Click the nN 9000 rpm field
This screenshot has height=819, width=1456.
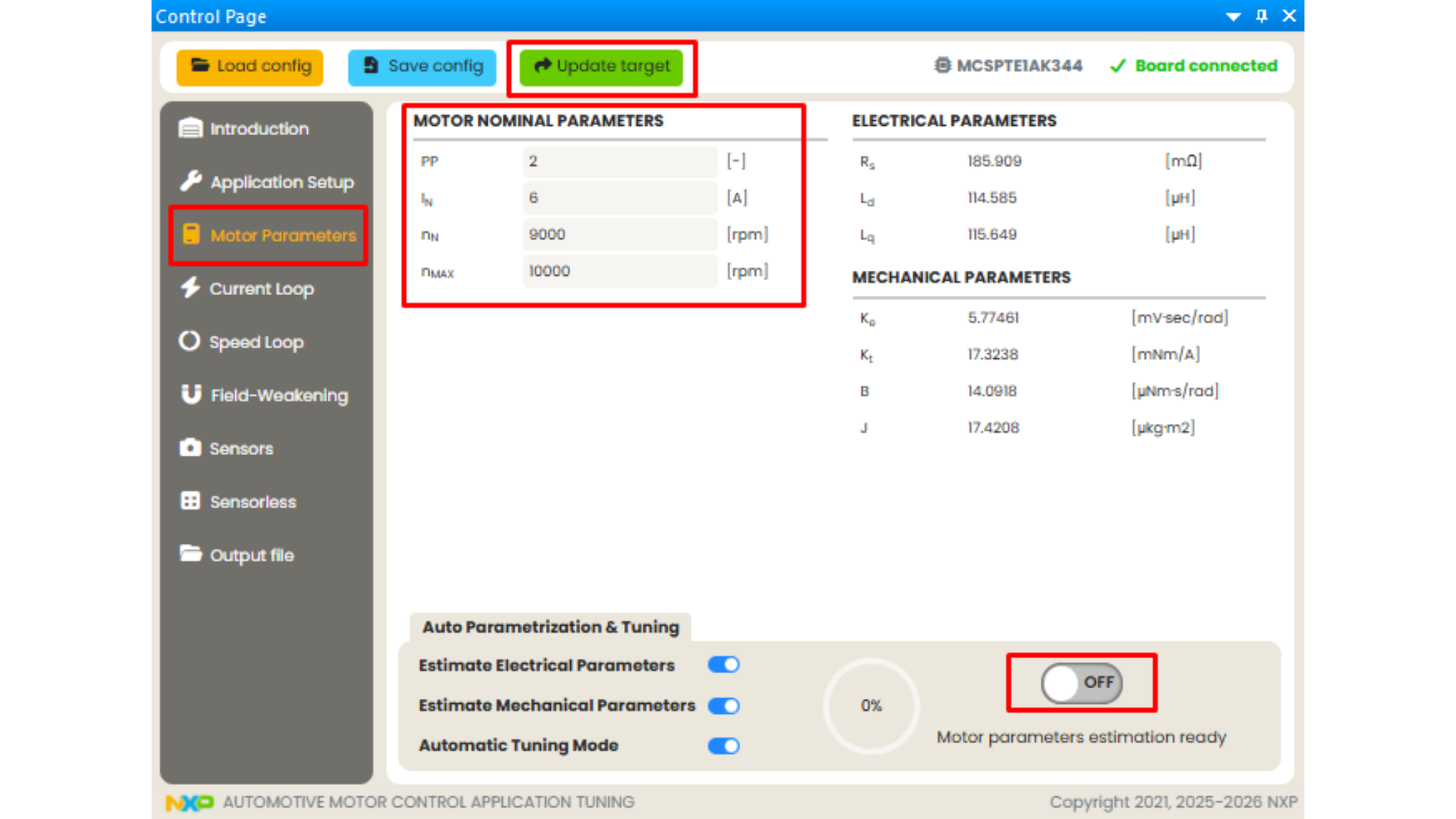point(620,235)
